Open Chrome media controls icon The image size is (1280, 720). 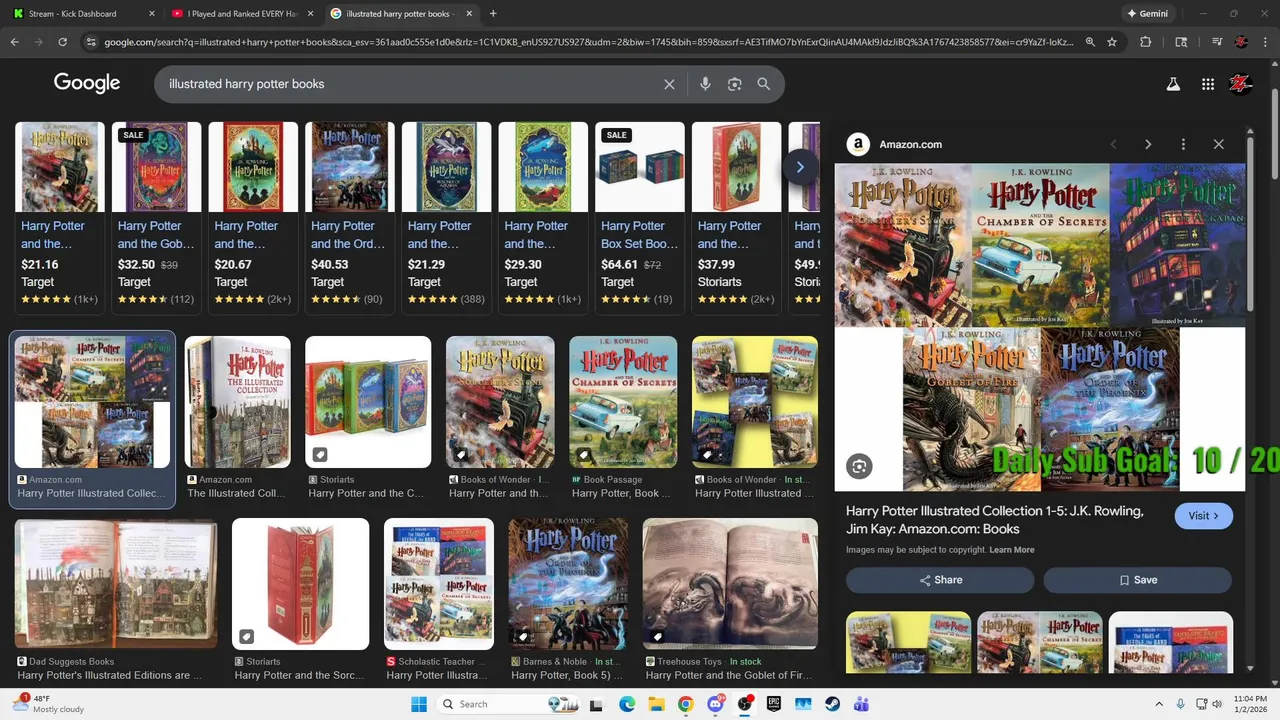tap(1217, 42)
